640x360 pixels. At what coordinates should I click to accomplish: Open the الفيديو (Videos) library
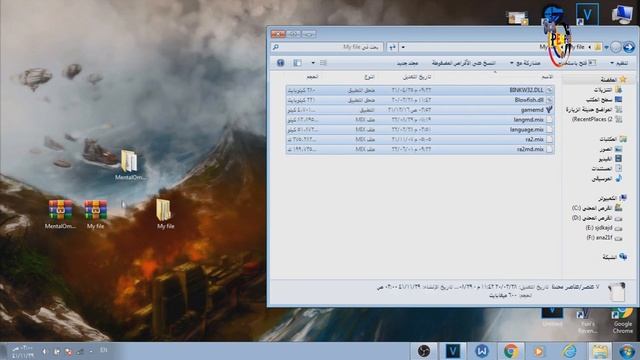click(610, 159)
